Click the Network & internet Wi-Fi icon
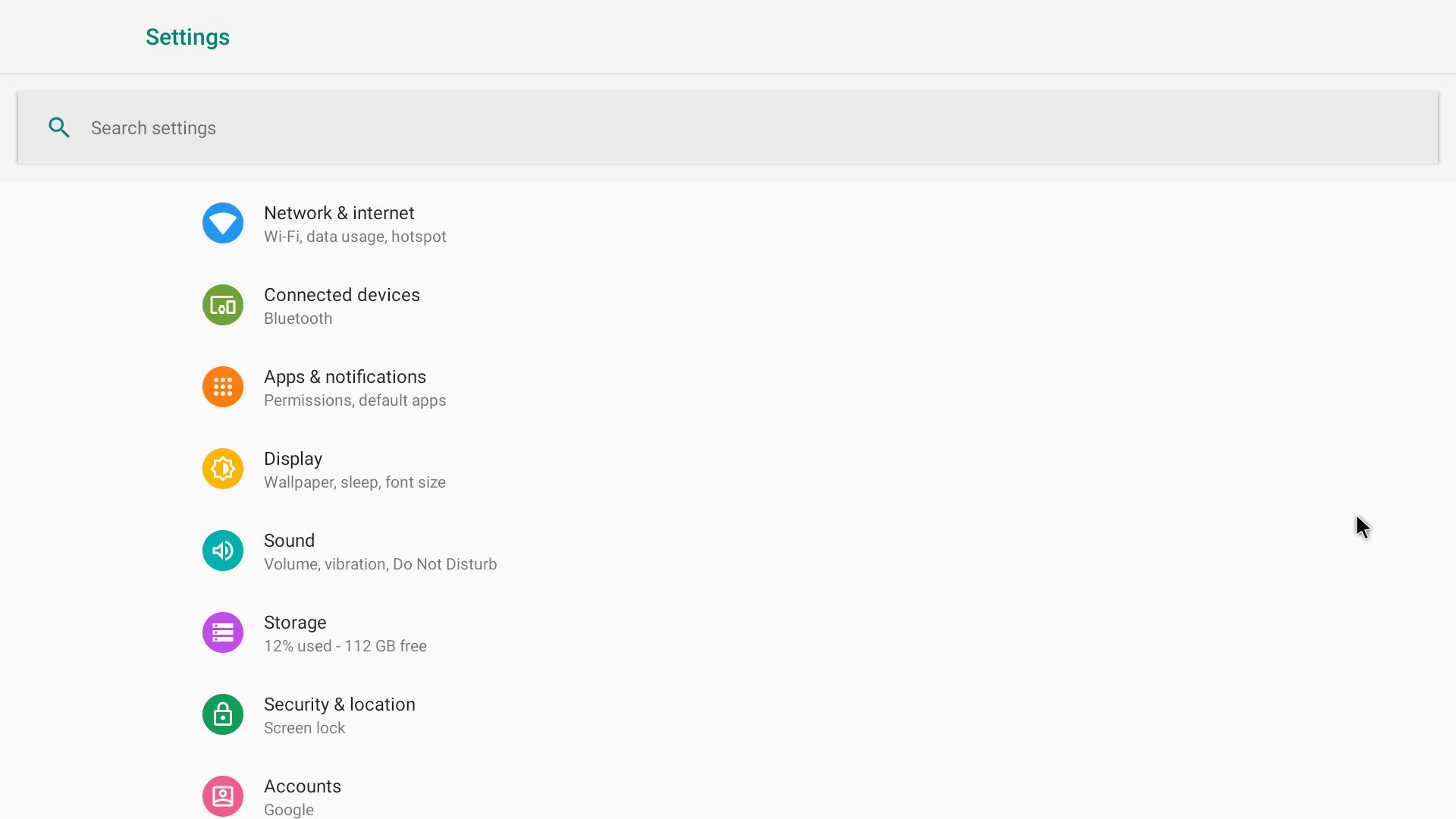Screen dimensions: 1456x819 (x=222, y=223)
